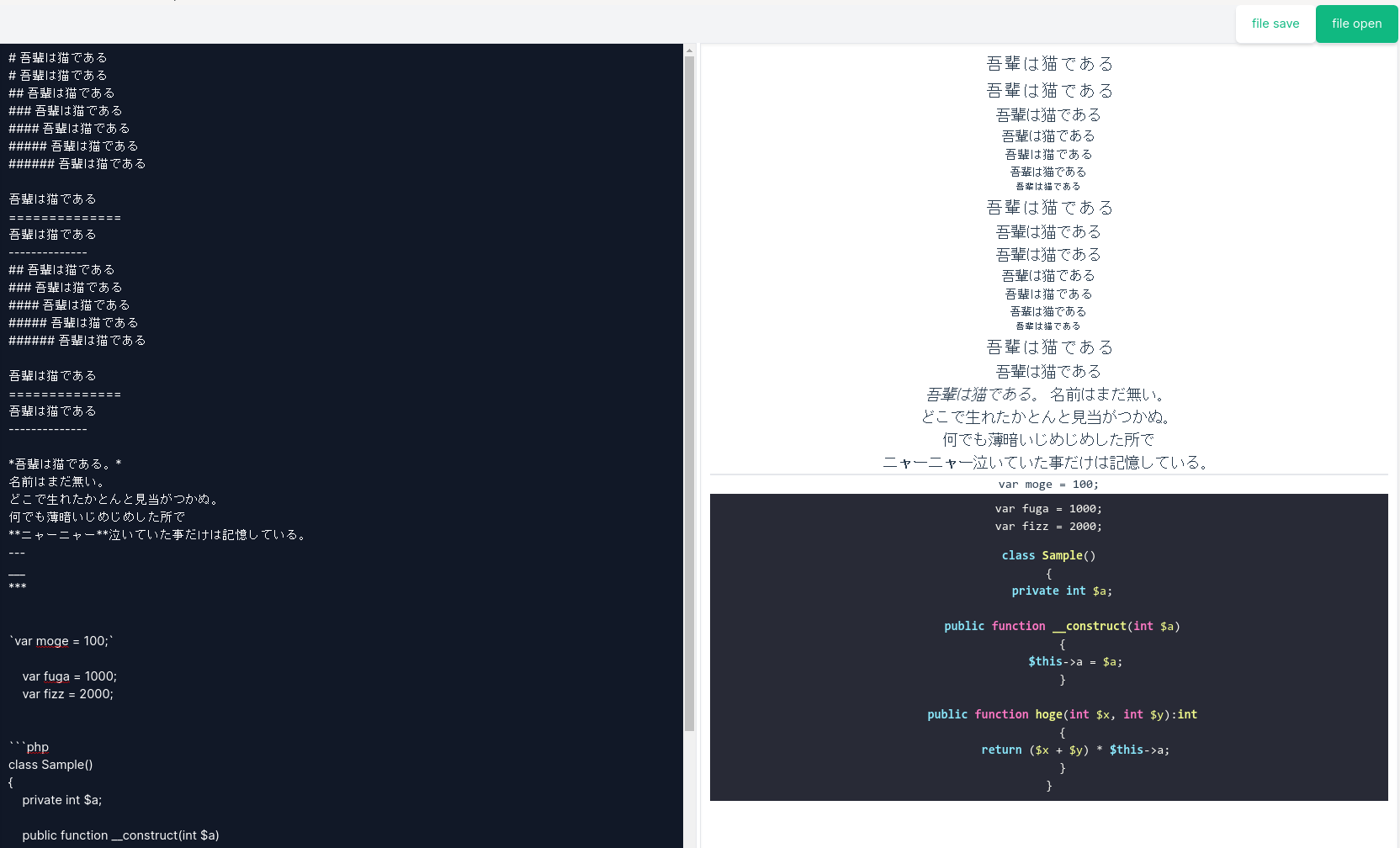Image resolution: width=1400 pixels, height=848 pixels.
Task: Click 'class Sample()' in highlighted preview code
Action: tap(1048, 555)
